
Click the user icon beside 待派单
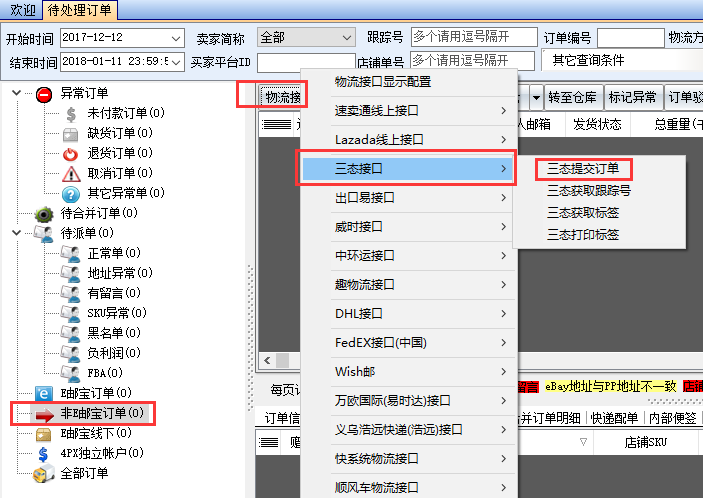coord(44,234)
